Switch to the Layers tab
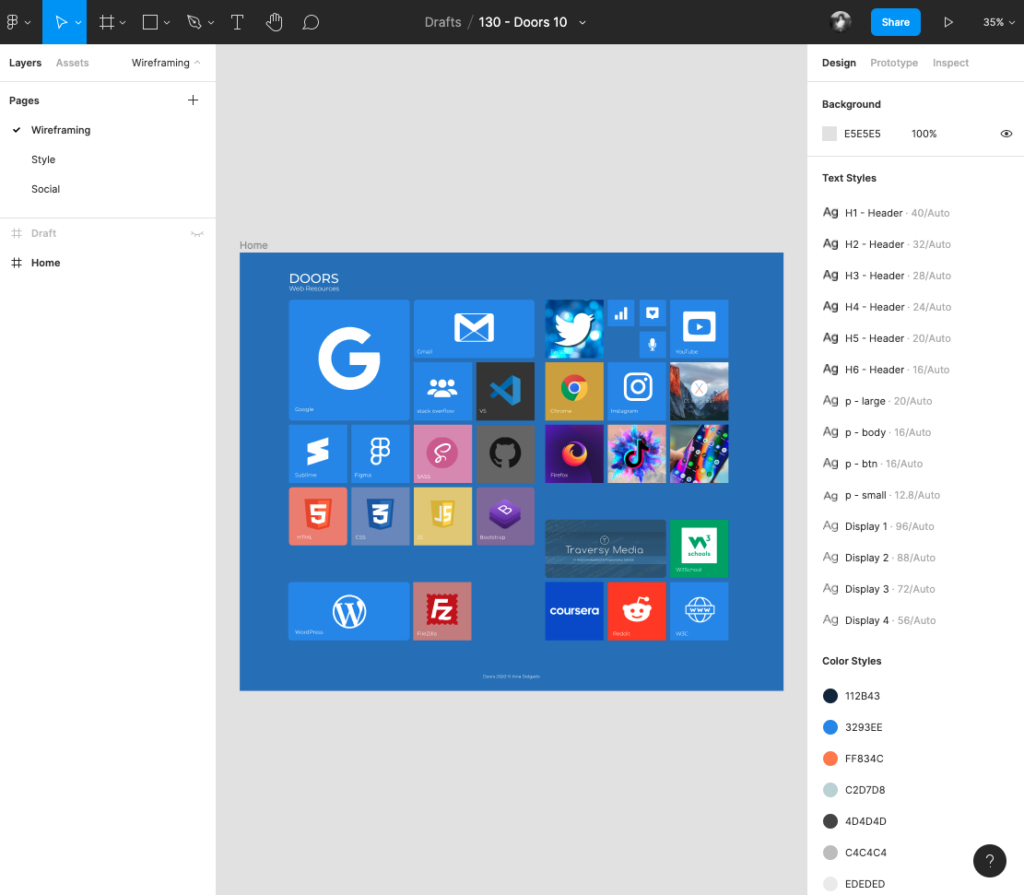 pyautogui.click(x=25, y=63)
